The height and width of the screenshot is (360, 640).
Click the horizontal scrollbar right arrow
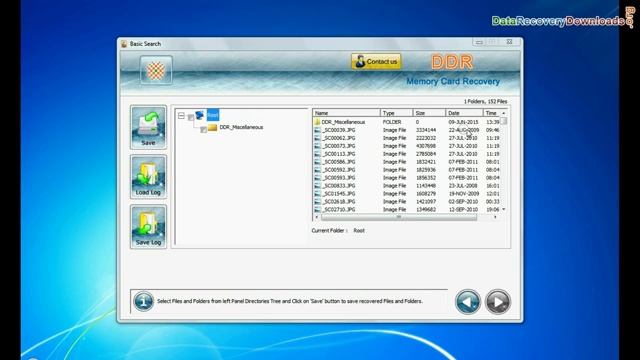pos(496,217)
